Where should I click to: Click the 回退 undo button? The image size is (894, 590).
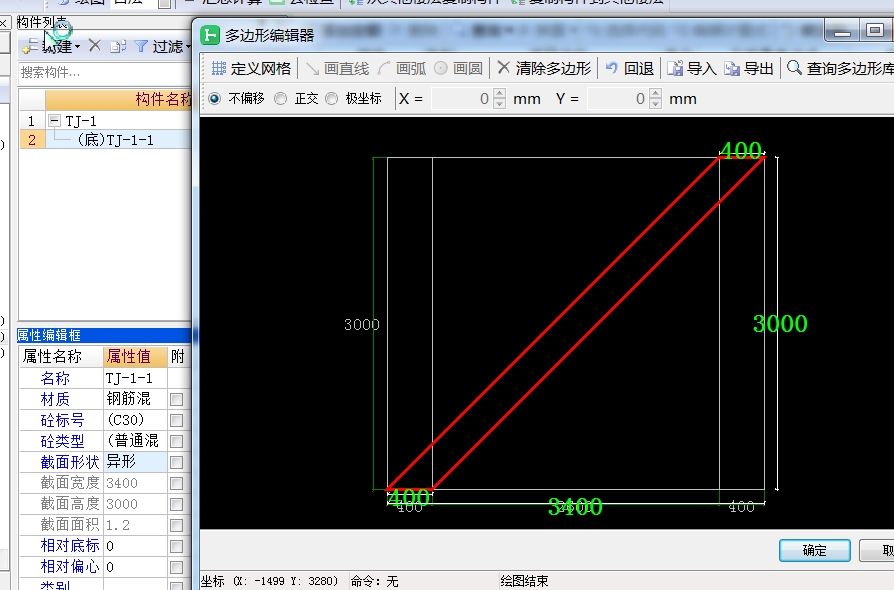coord(629,68)
